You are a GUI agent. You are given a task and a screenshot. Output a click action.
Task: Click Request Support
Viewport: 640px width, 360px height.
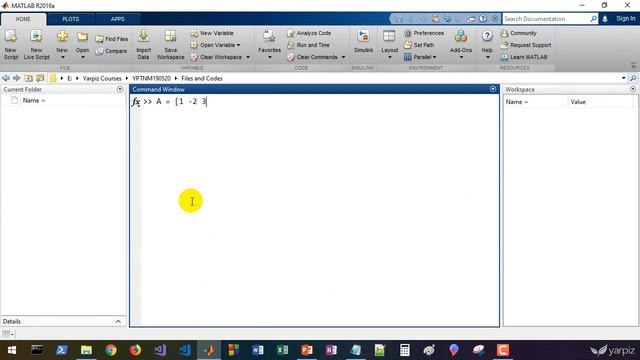coord(526,45)
